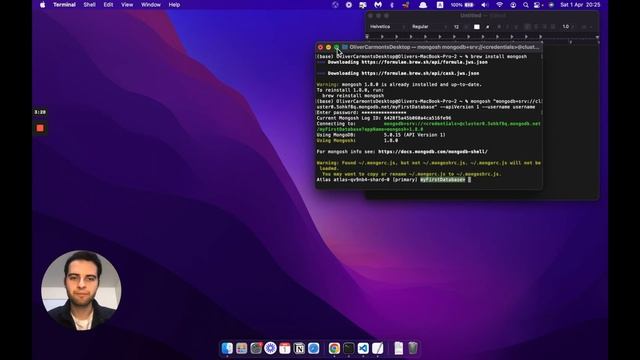Open the Terminal application menu

pos(64,5)
